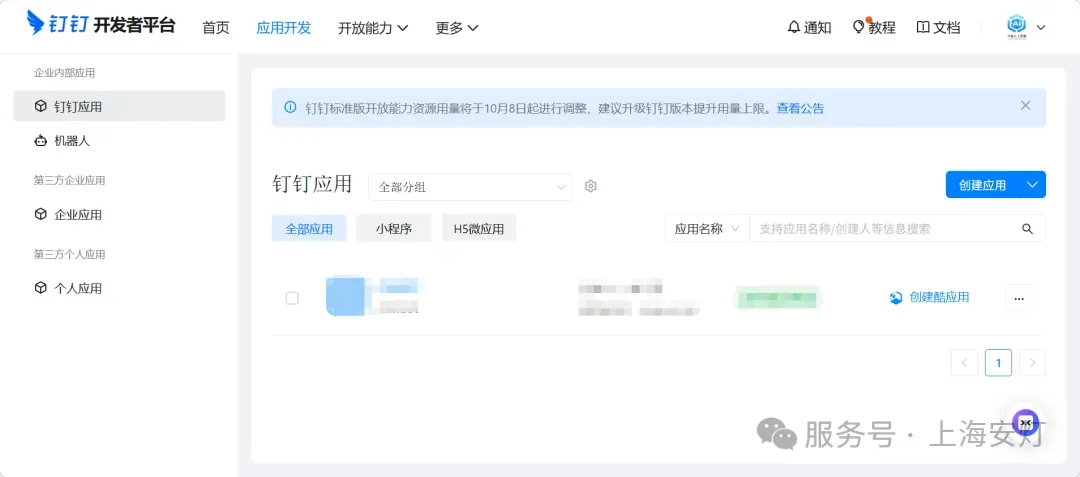Open group settings gear icon

pyautogui.click(x=590, y=186)
